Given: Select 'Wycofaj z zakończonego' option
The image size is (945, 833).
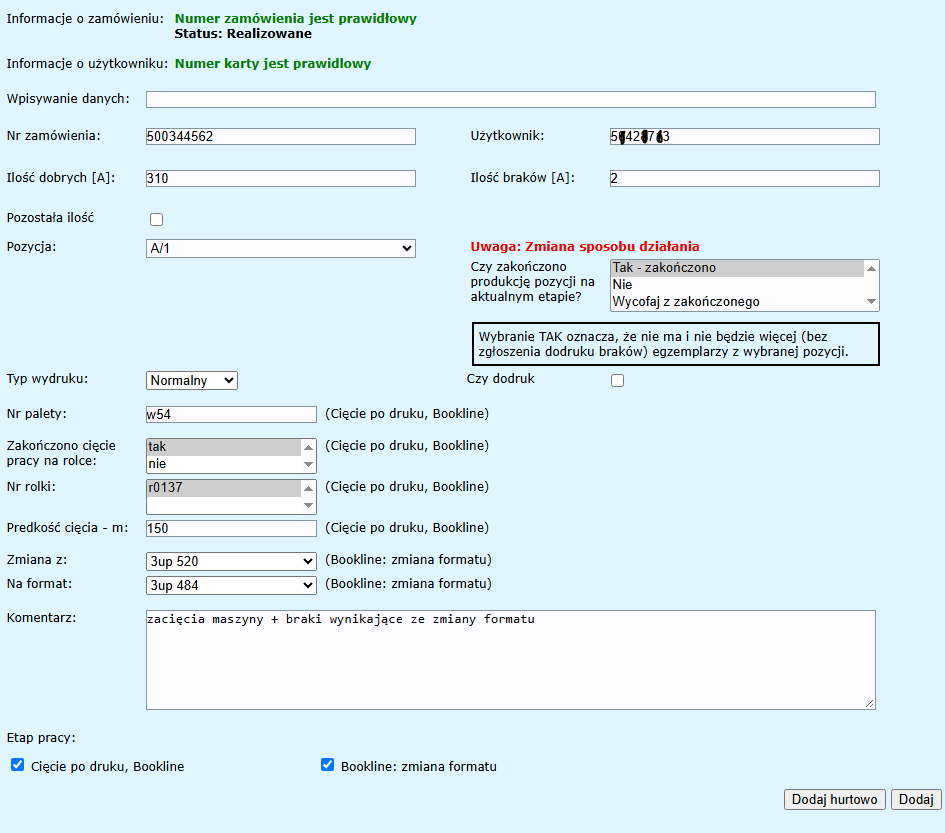Looking at the screenshot, I should coord(738,301).
